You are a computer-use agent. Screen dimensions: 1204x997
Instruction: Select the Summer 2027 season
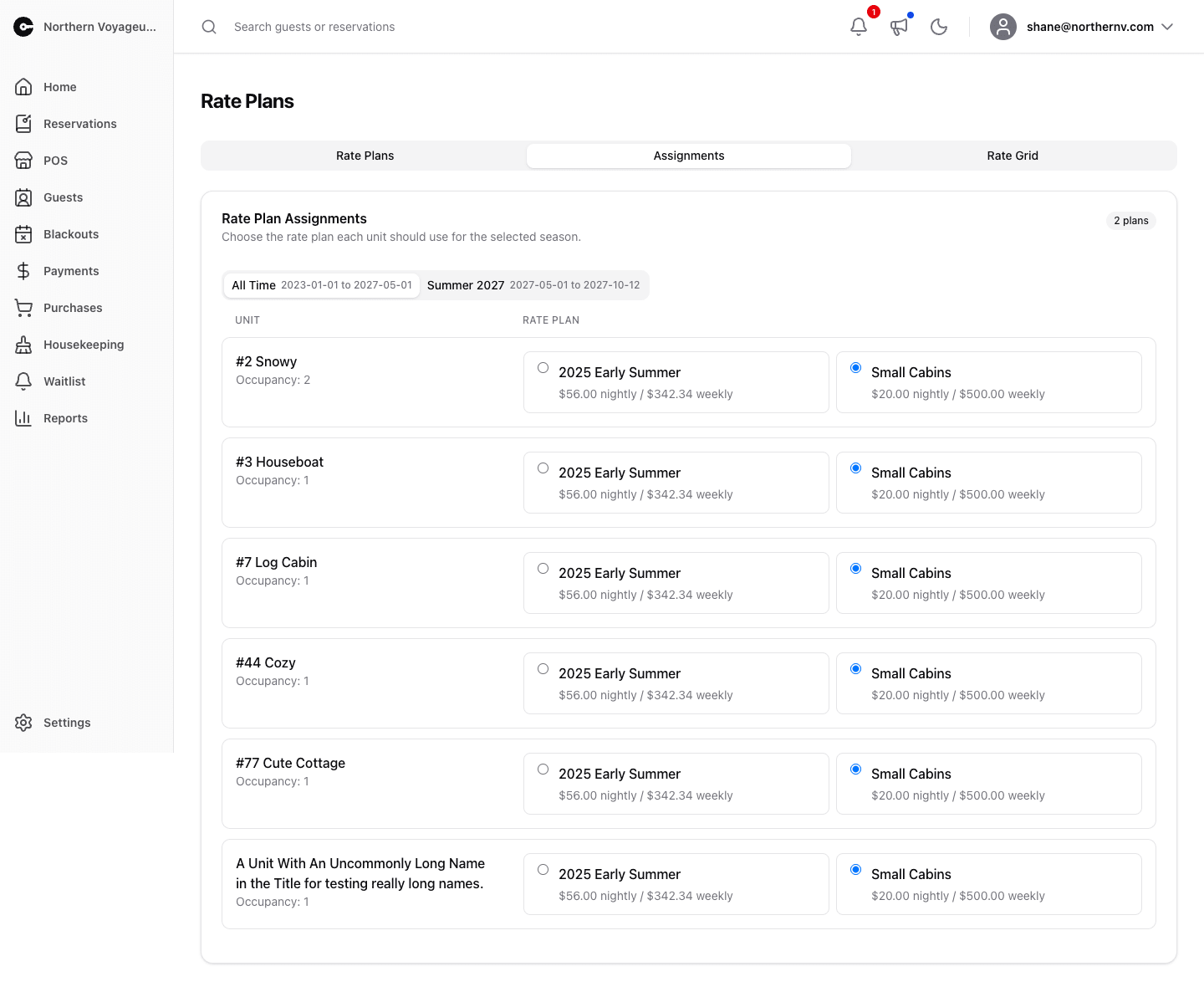click(533, 285)
